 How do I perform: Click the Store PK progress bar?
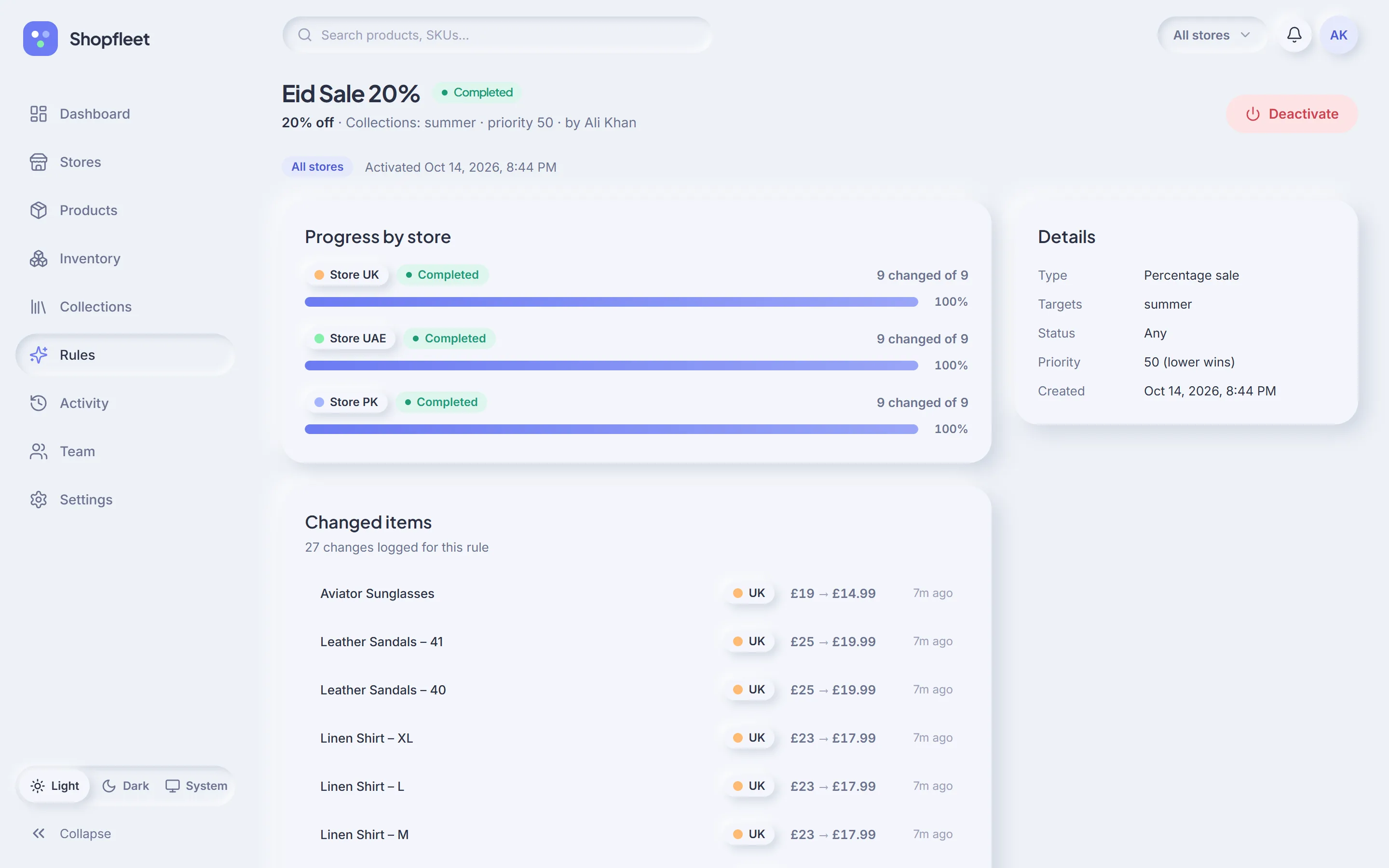point(611,429)
